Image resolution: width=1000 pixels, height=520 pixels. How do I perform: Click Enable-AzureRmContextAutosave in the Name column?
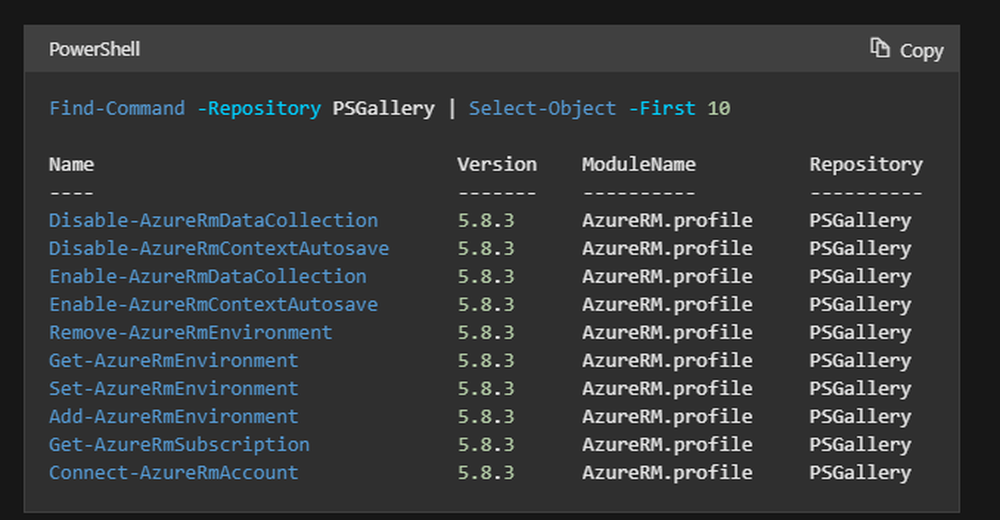coord(214,304)
